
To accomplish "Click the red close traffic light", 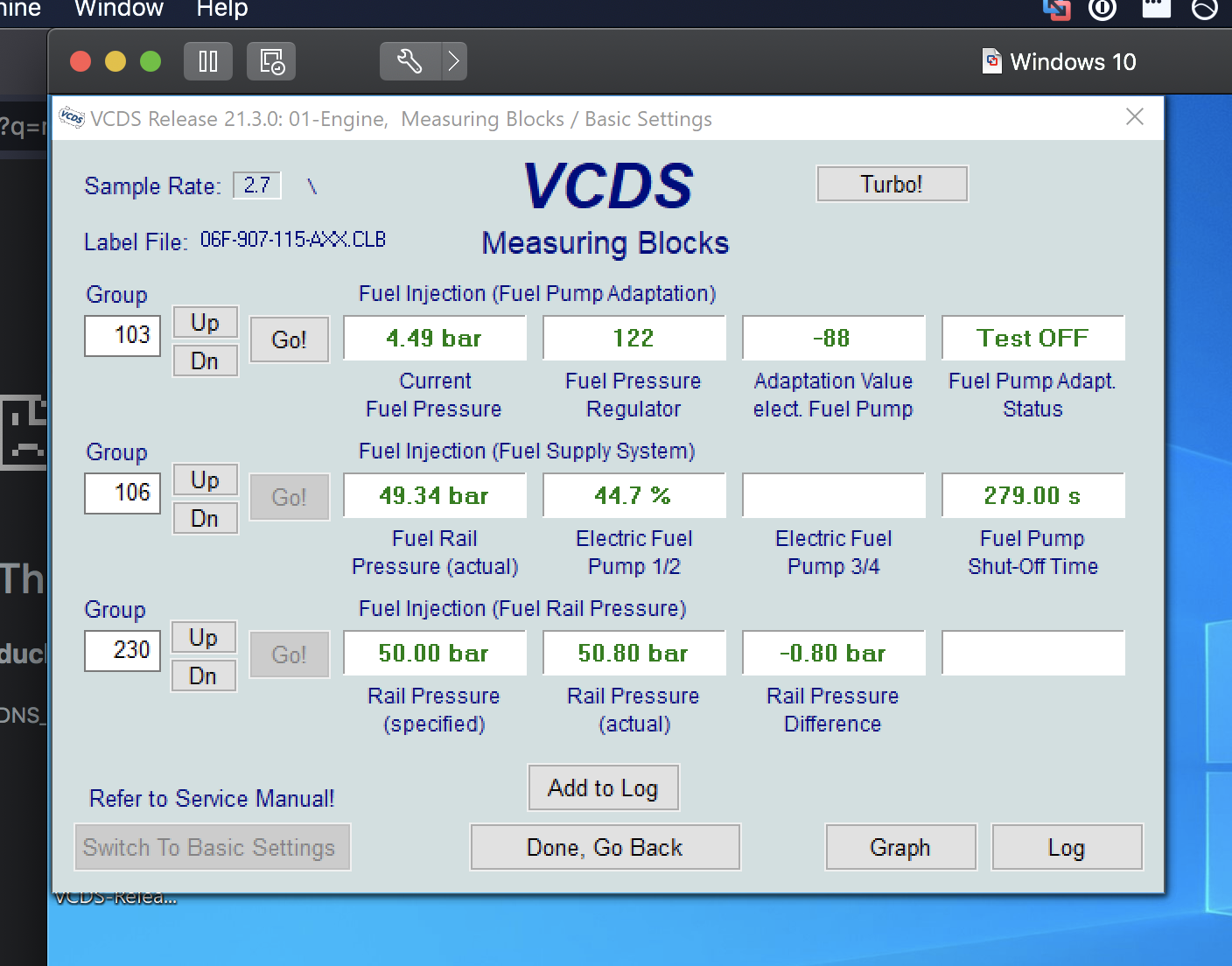I will tap(80, 61).
